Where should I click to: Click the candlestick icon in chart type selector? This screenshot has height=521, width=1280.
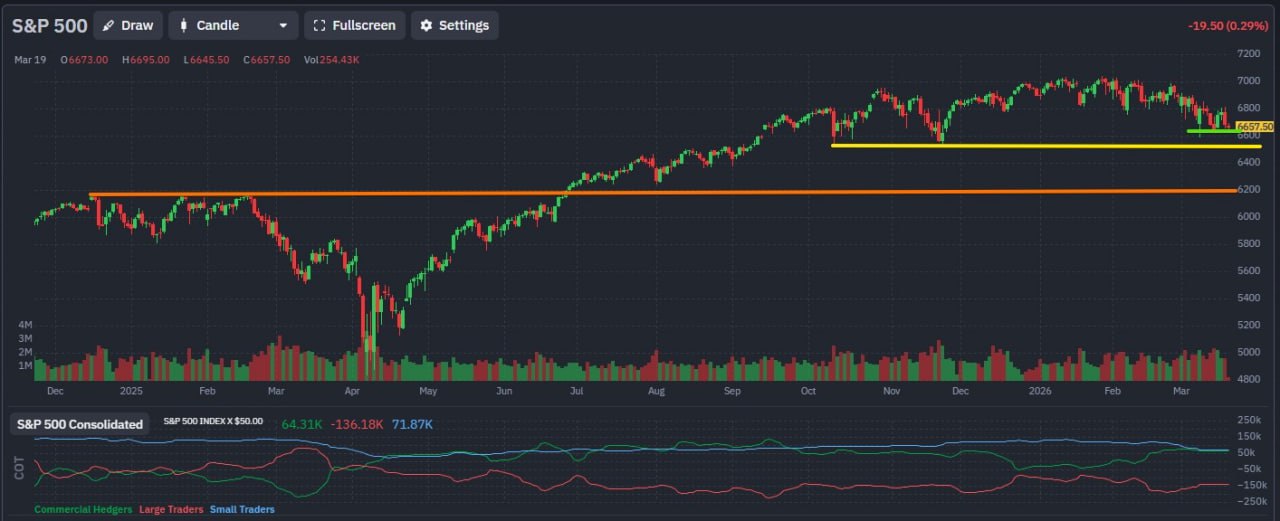[183, 25]
